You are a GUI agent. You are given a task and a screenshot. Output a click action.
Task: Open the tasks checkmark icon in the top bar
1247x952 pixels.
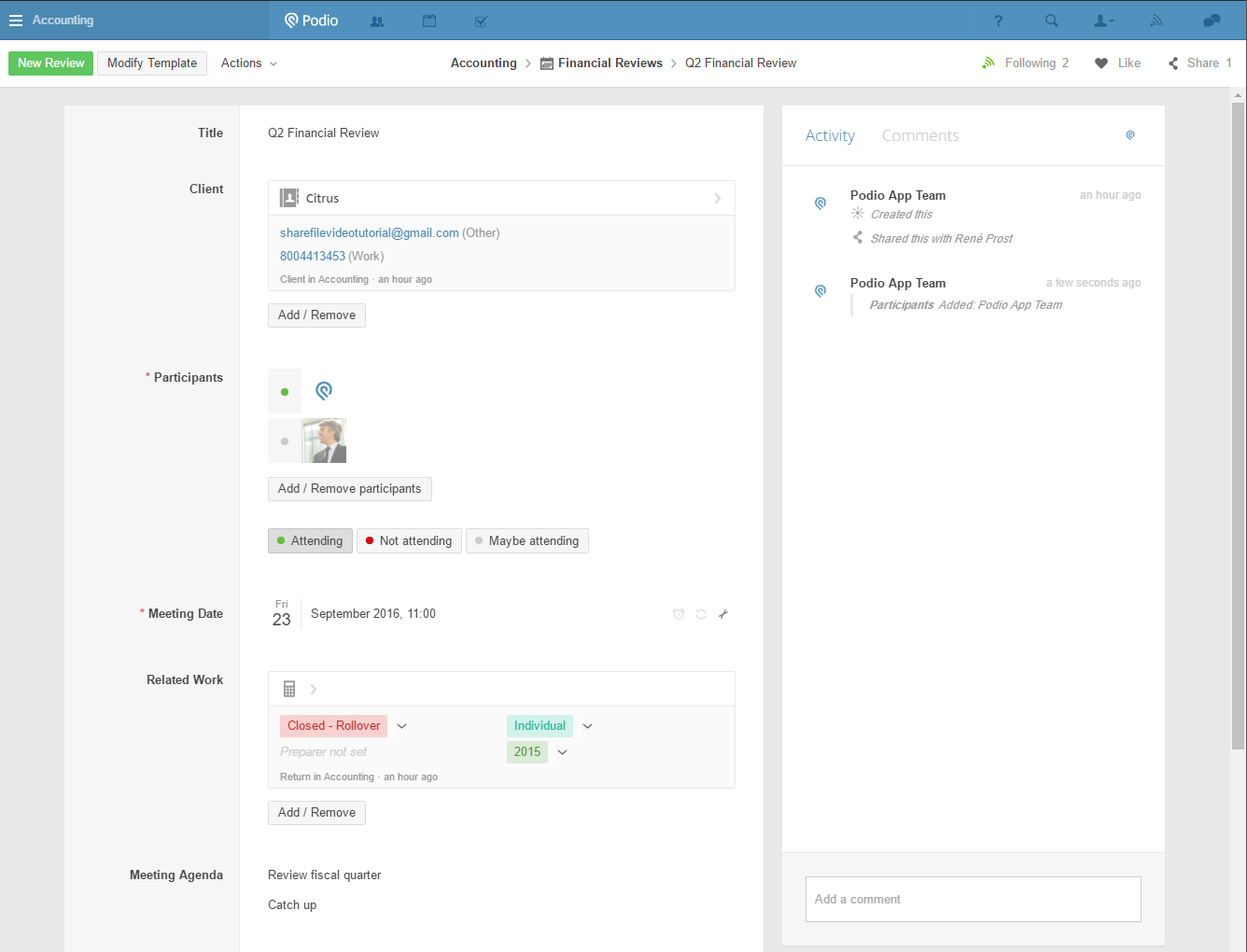point(481,21)
